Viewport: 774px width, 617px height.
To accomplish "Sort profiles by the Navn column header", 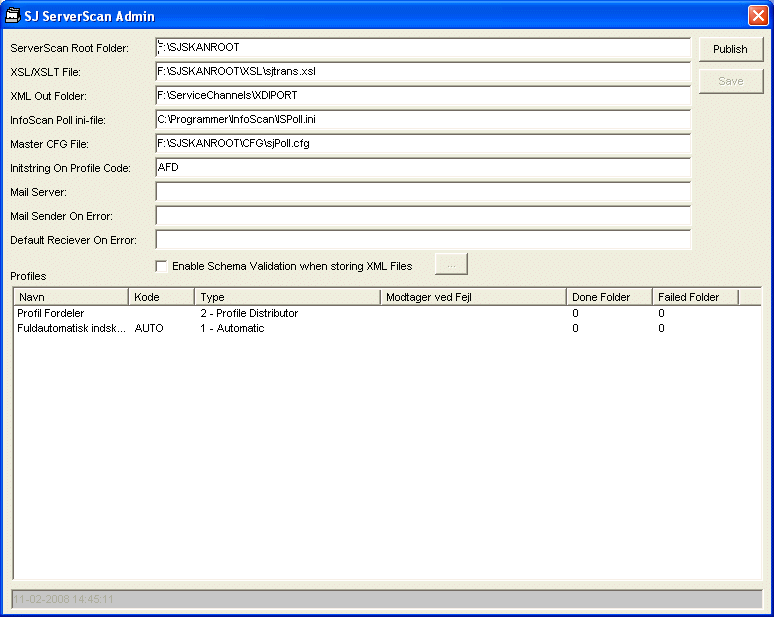I will click(71, 297).
